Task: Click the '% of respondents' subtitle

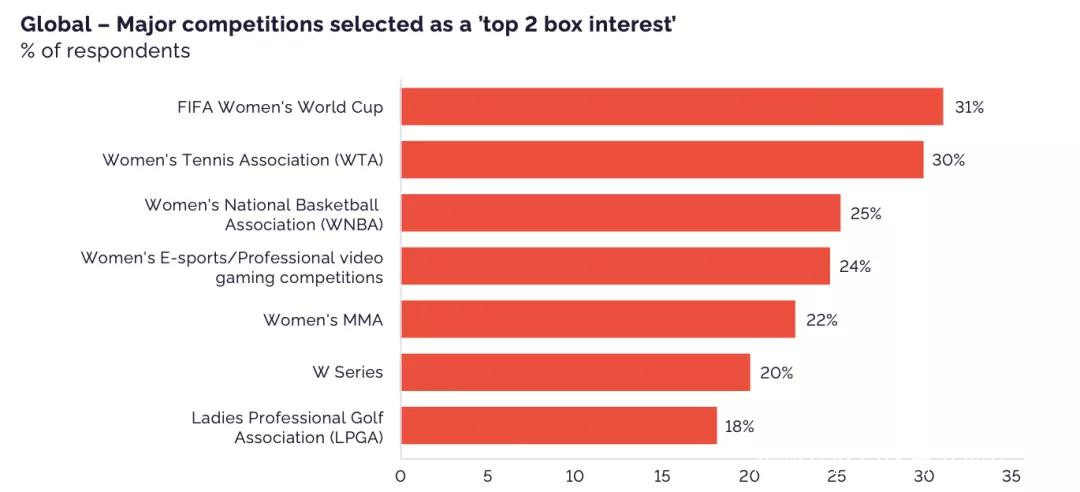Action: coord(105,51)
